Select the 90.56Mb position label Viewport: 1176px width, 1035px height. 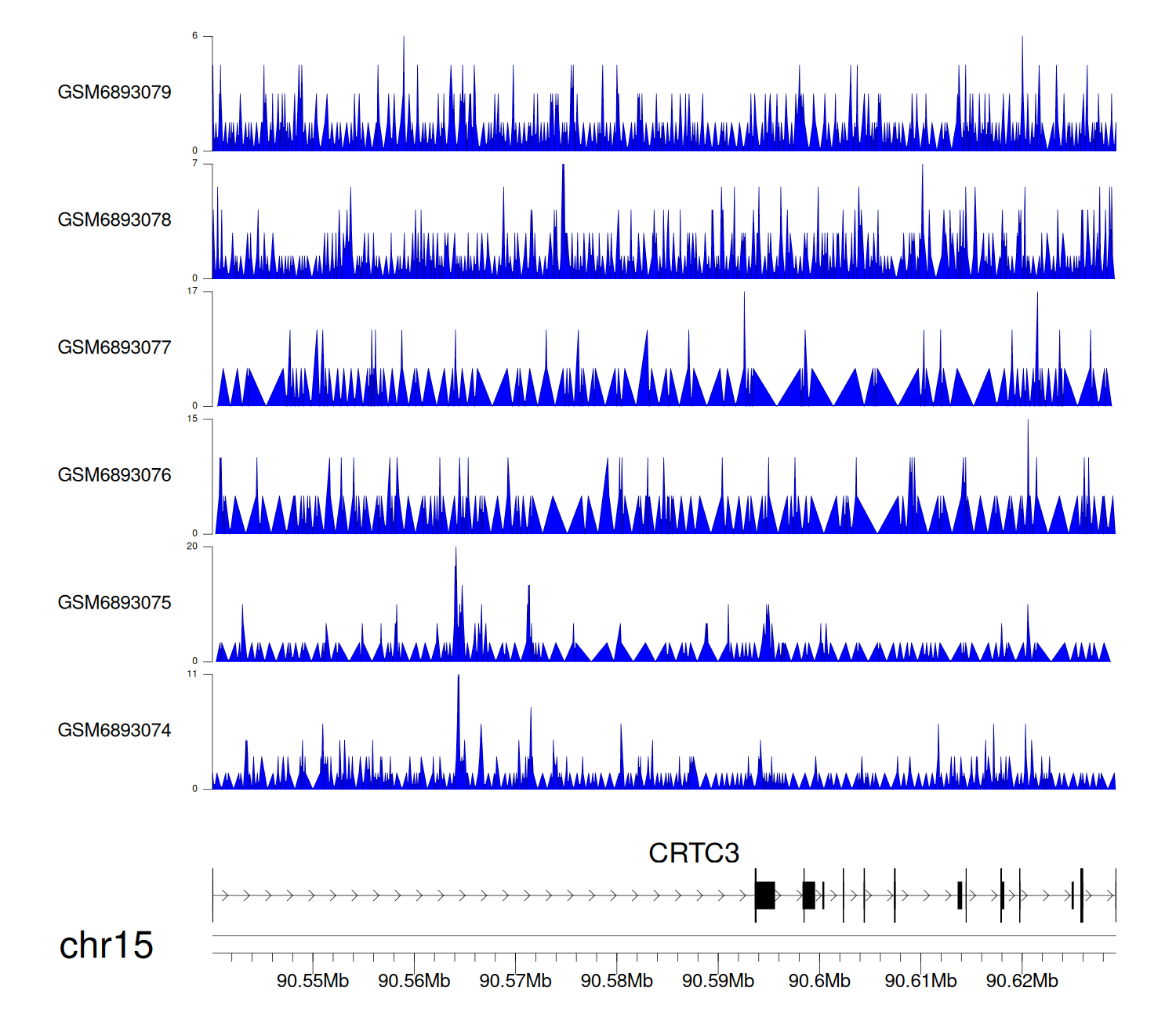coord(414,981)
